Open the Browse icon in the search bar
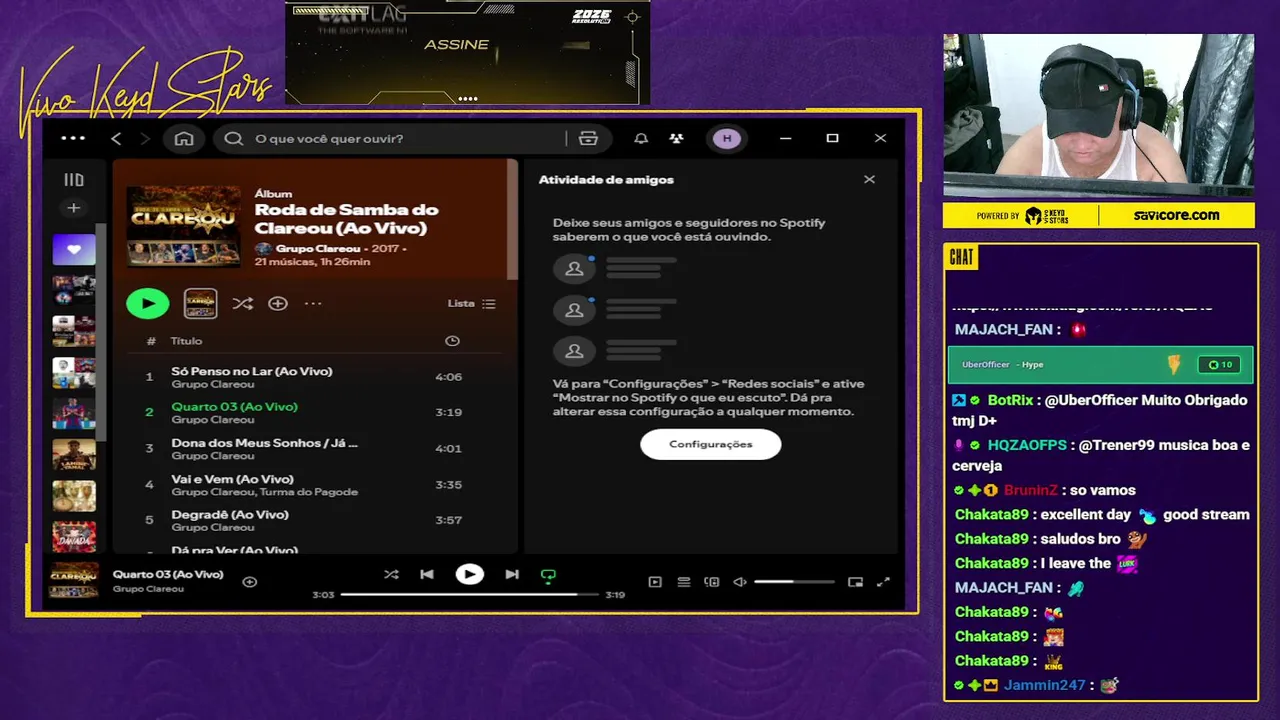The width and height of the screenshot is (1280, 720). point(588,139)
